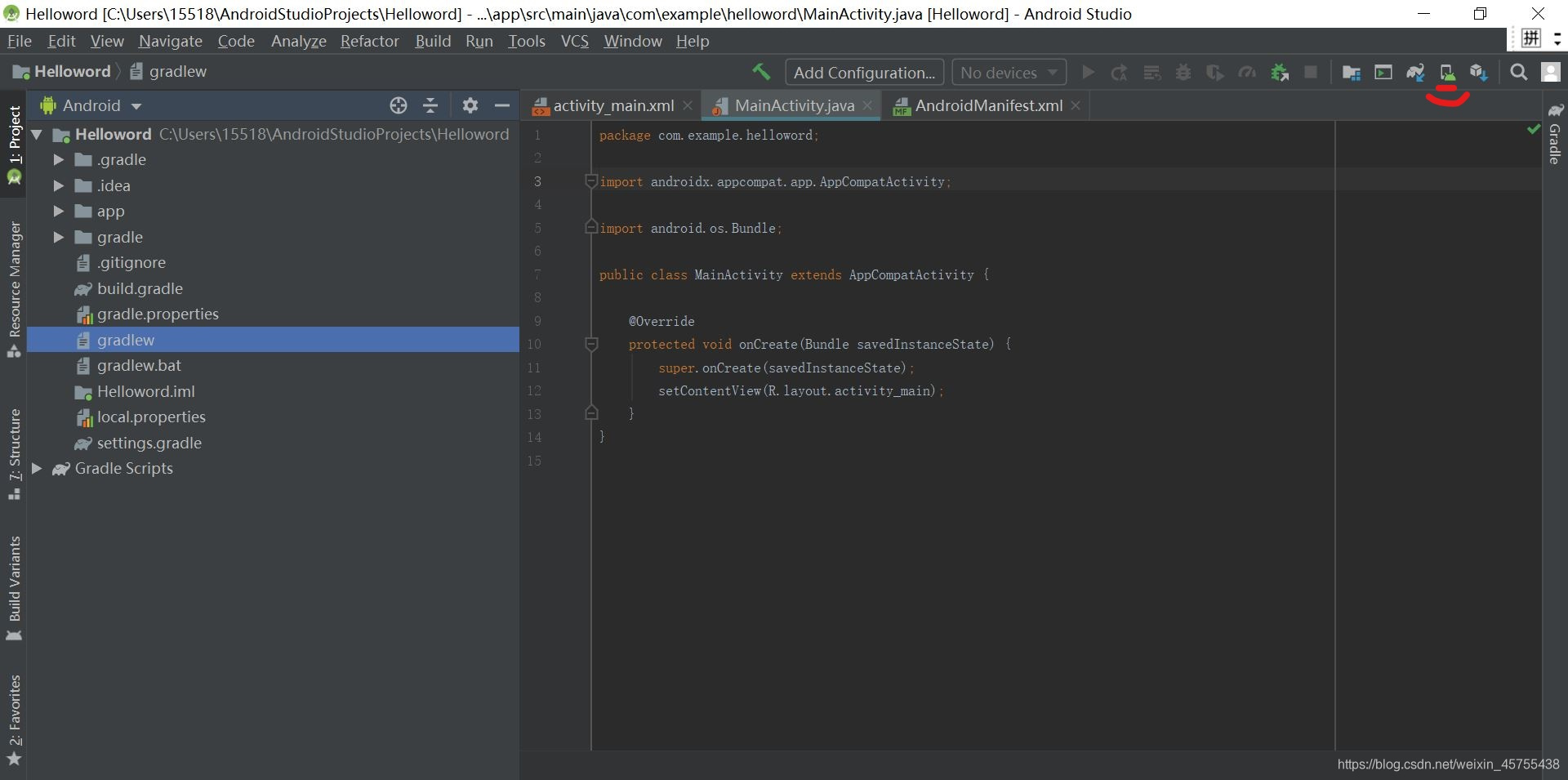The height and width of the screenshot is (780, 1568).
Task: Select the local.properties file
Action: click(151, 417)
